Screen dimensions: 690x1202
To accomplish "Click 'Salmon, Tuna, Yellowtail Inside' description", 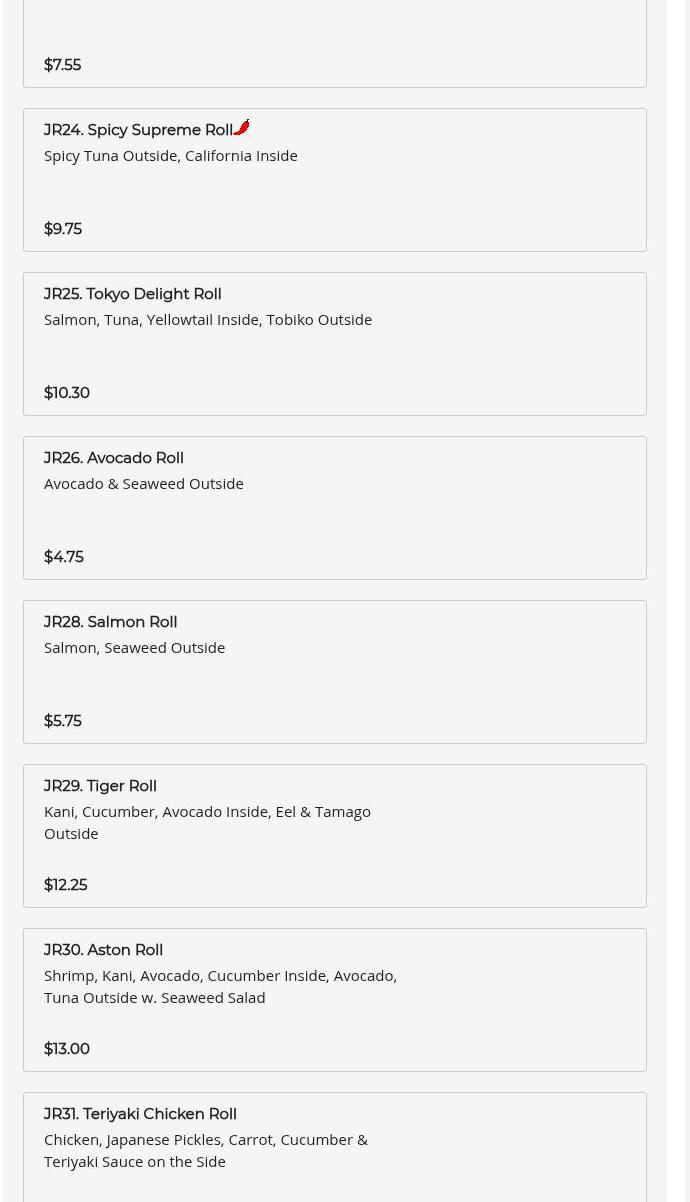I will point(207,320).
